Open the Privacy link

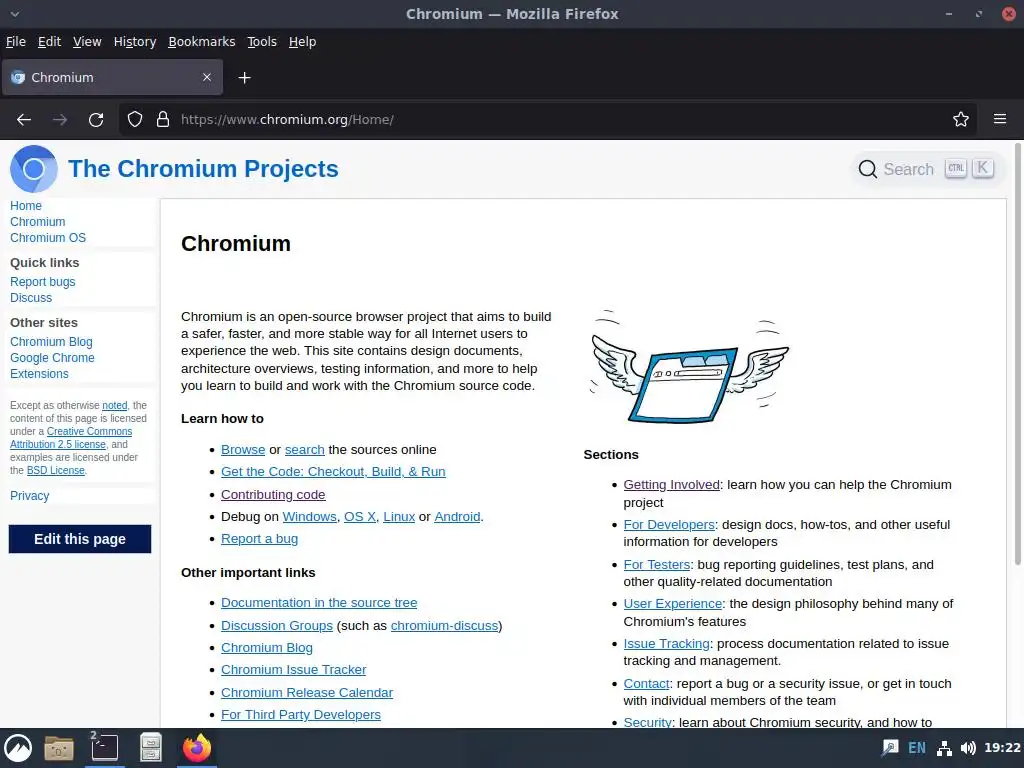pos(29,496)
